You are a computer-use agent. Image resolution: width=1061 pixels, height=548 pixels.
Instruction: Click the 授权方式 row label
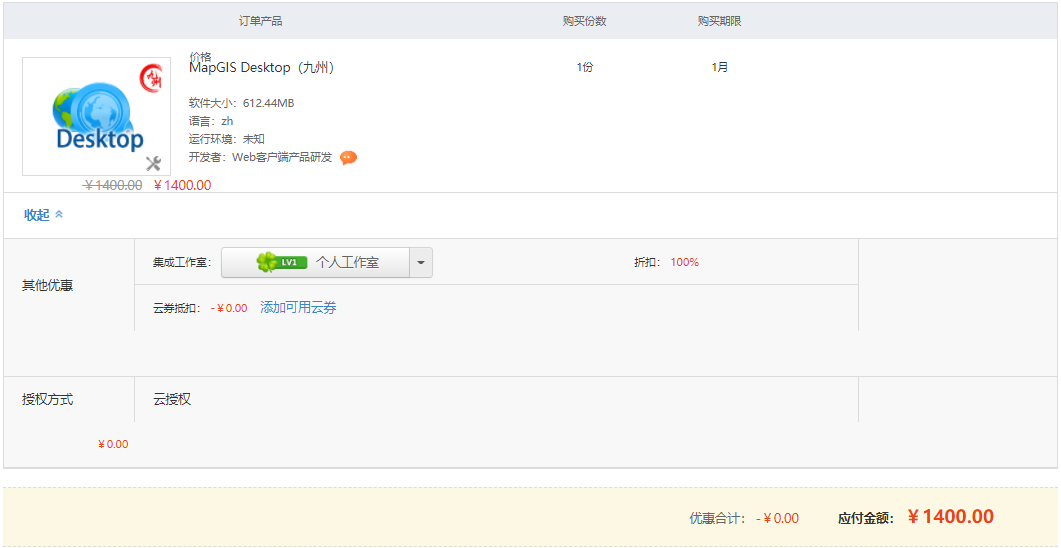pyautogui.click(x=47, y=400)
